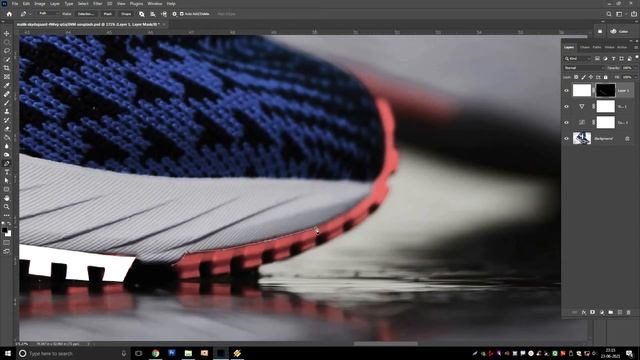
Task: Select the Dodge tool
Action: pyautogui.click(x=7, y=155)
